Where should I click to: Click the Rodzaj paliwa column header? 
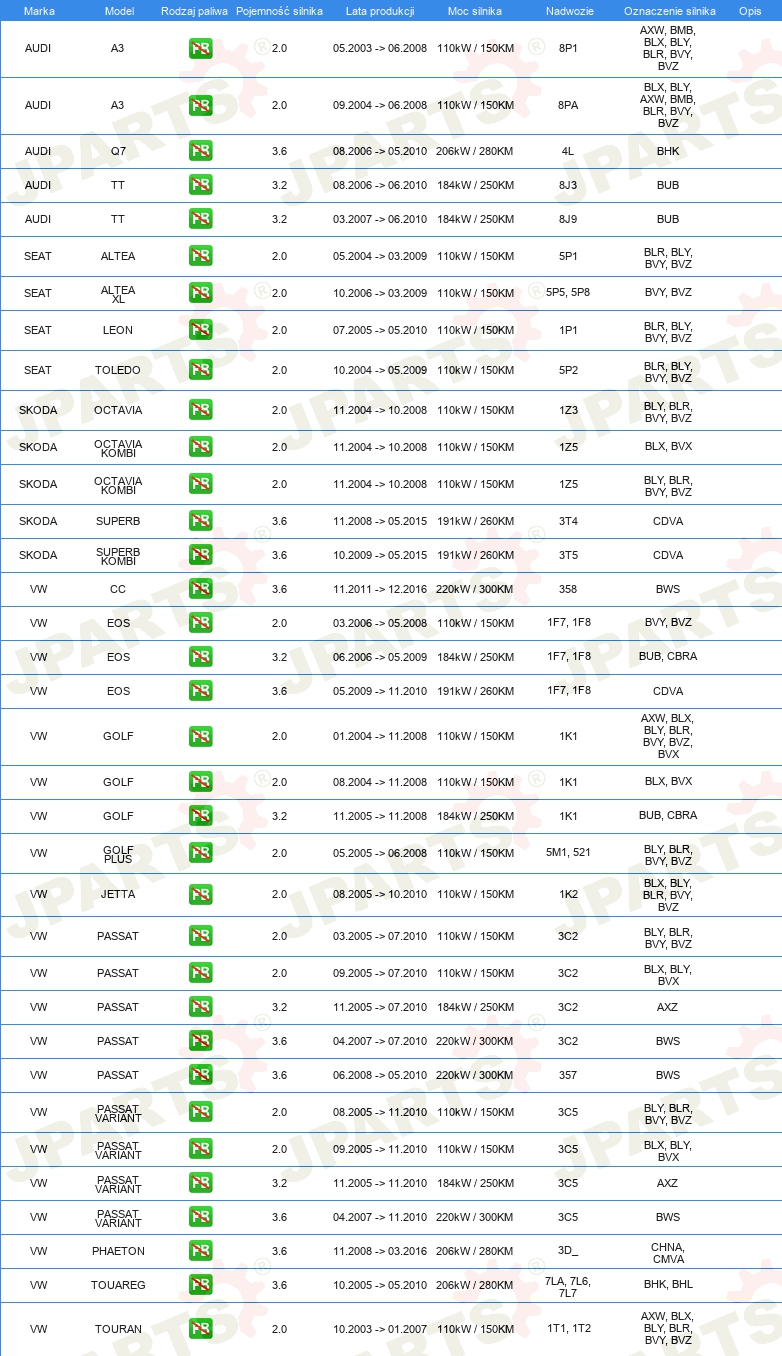(194, 11)
